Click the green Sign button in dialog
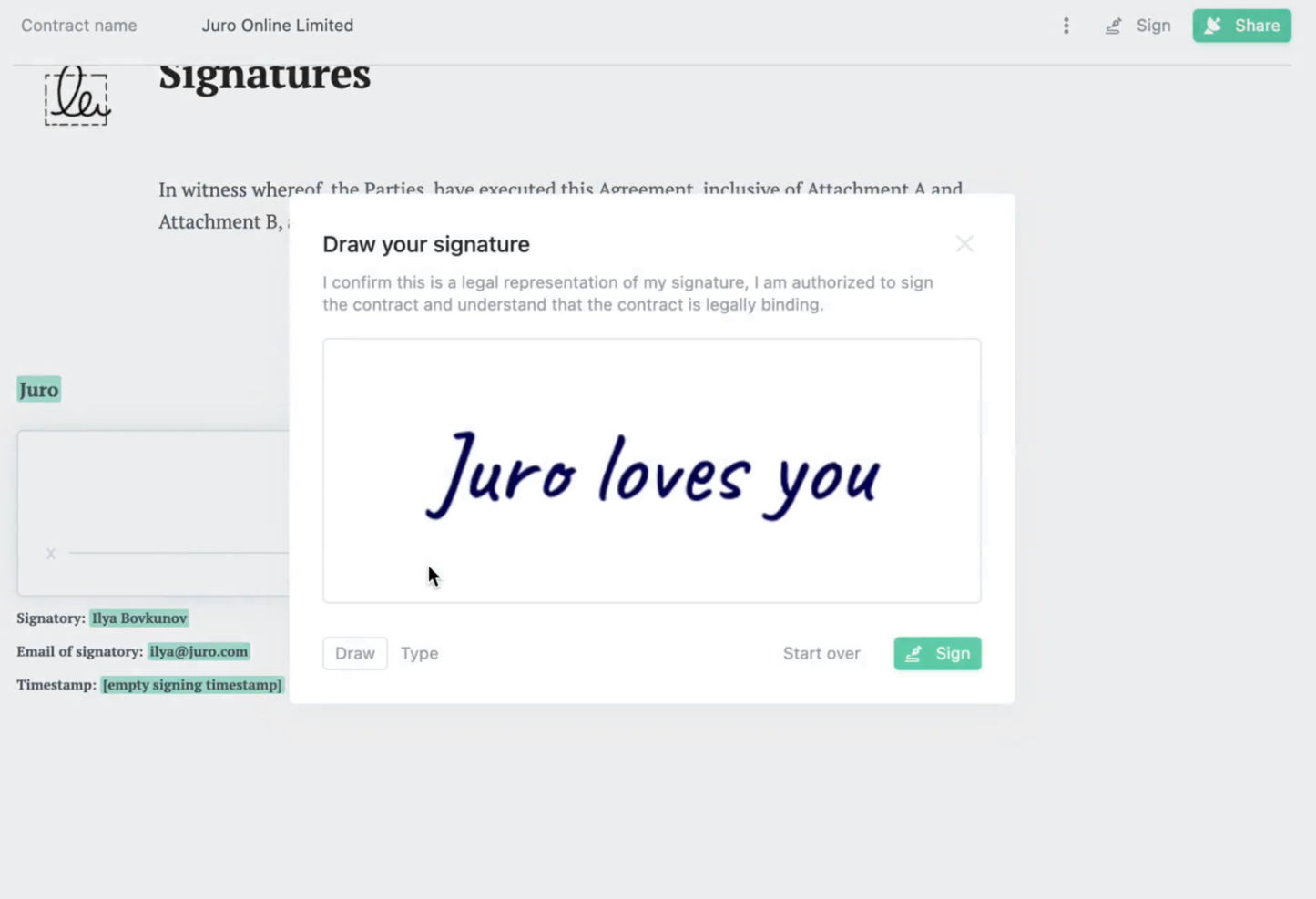1316x899 pixels. (937, 653)
